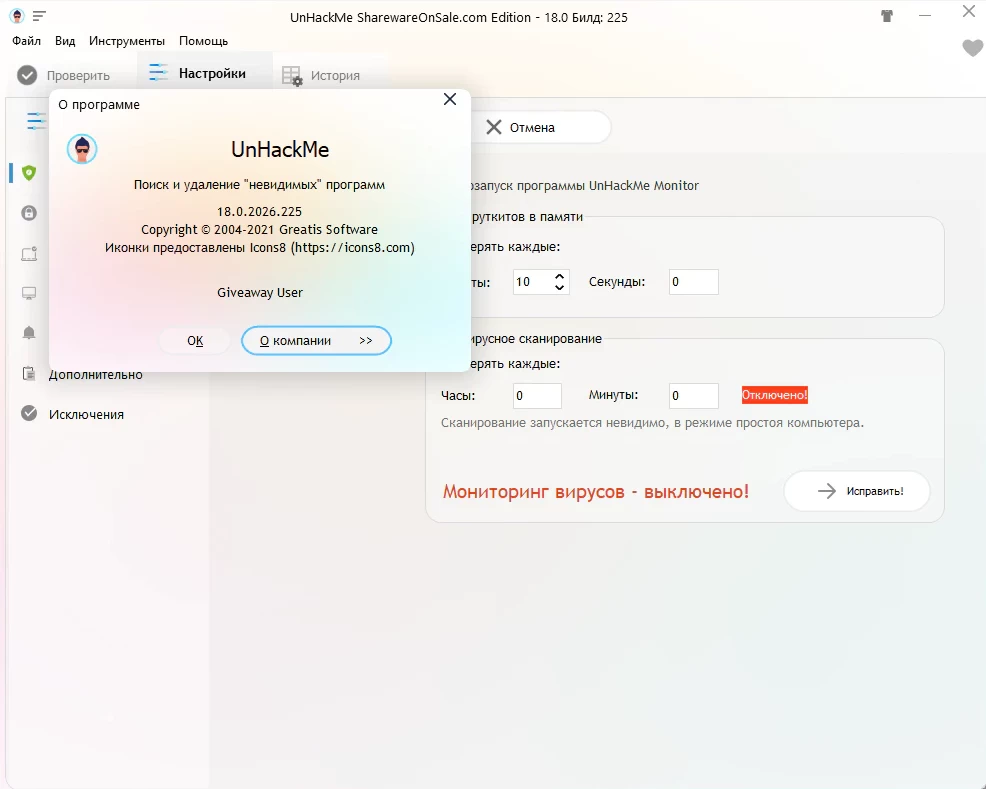The width and height of the screenshot is (986, 789).
Task: Click the hamburger menu icon in title bar
Action: (x=39, y=16)
